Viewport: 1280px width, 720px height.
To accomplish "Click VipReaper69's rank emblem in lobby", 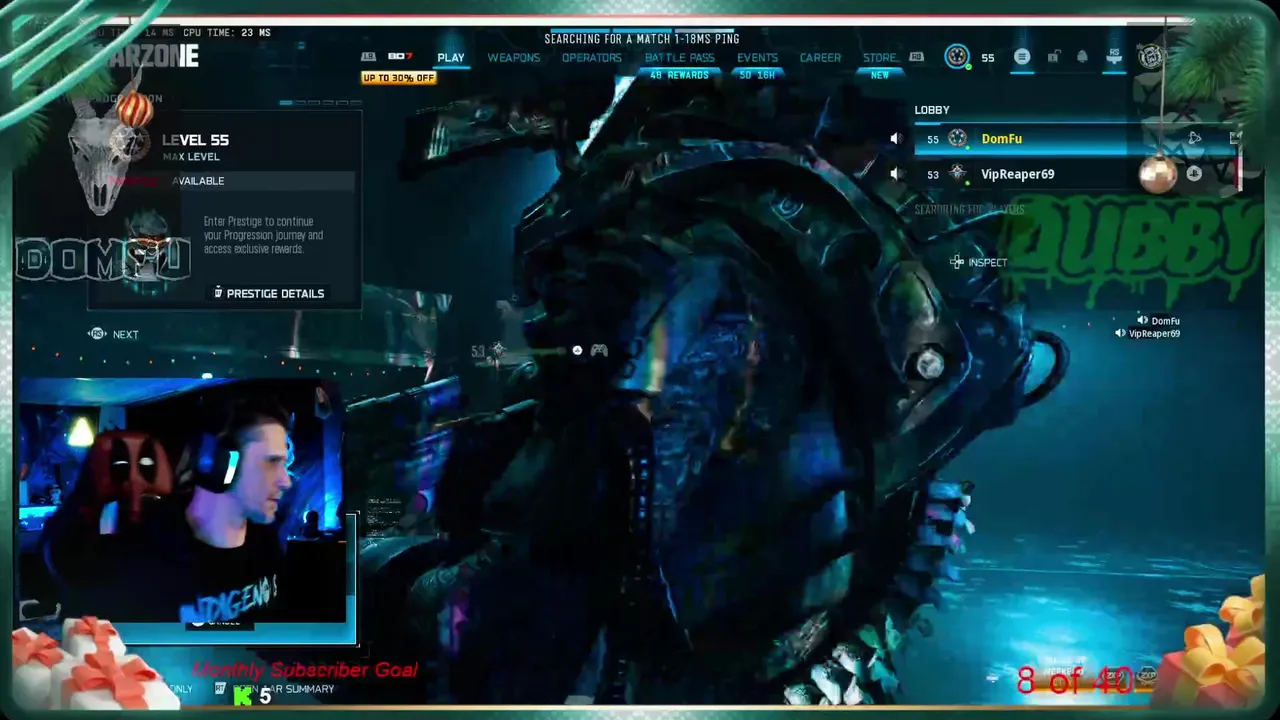I will [x=957, y=174].
